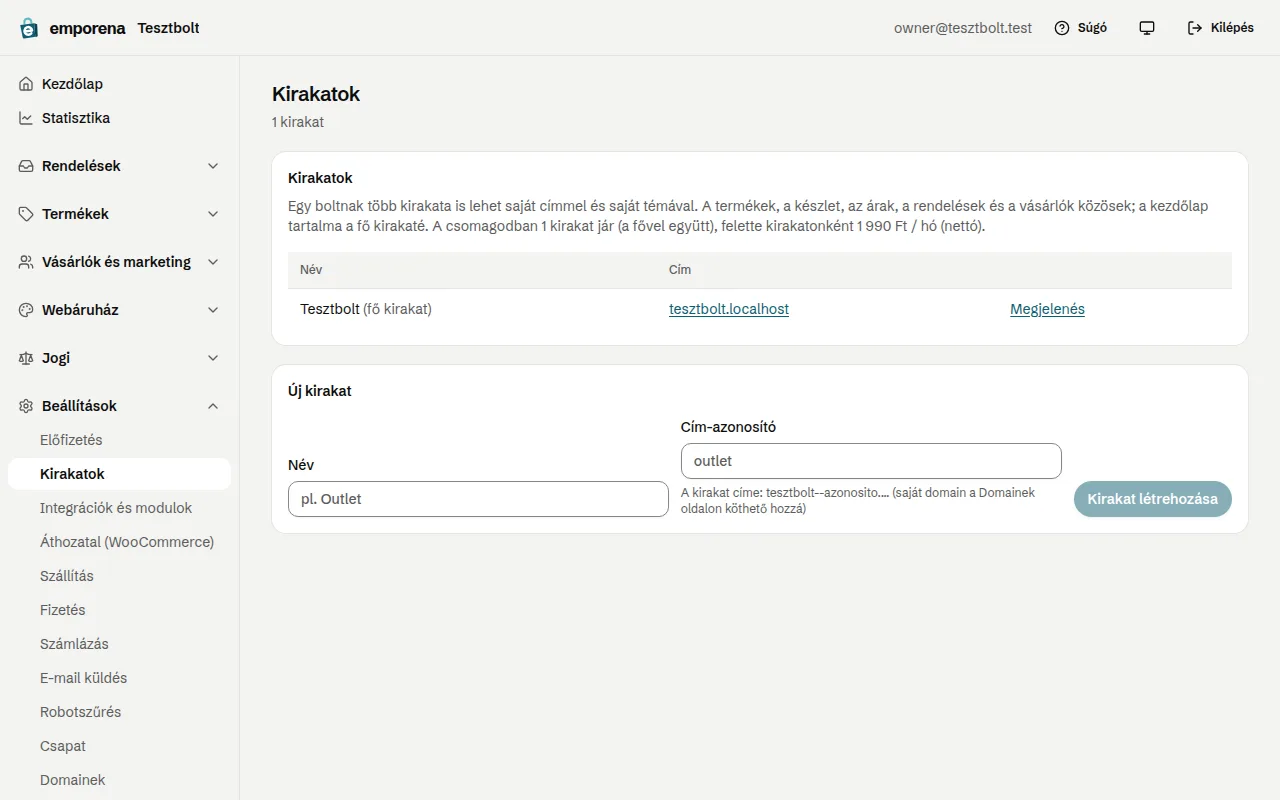Click the Kirakat létrehozása button
Image resolution: width=1280 pixels, height=800 pixels.
(1152, 499)
